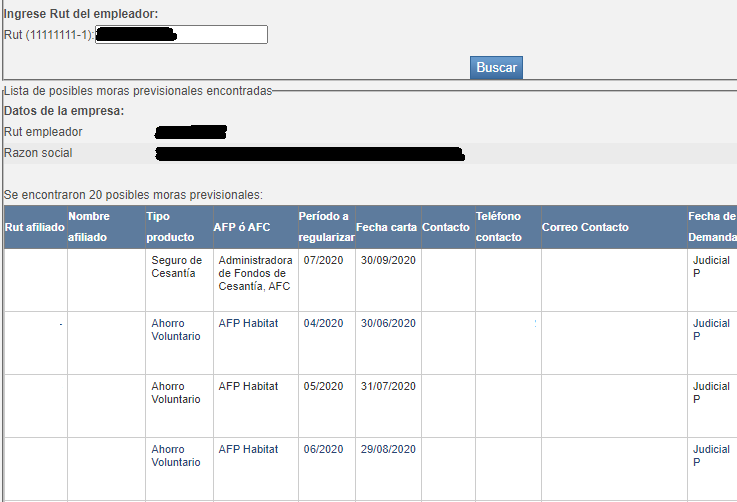Open Ahorro Voluntario in the 05/2020 row

coord(176,393)
